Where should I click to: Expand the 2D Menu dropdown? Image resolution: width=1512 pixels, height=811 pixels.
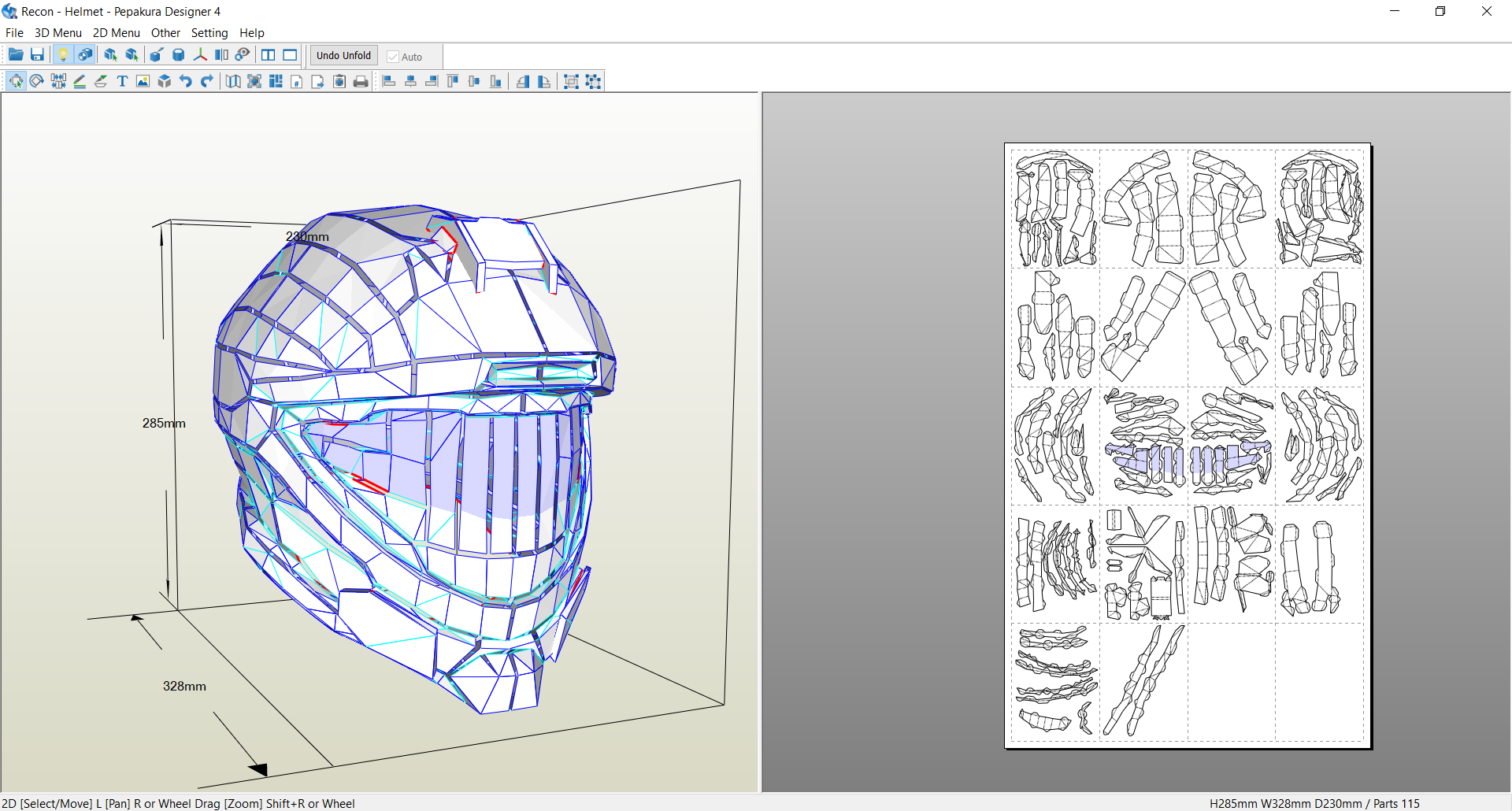pyautogui.click(x=116, y=33)
